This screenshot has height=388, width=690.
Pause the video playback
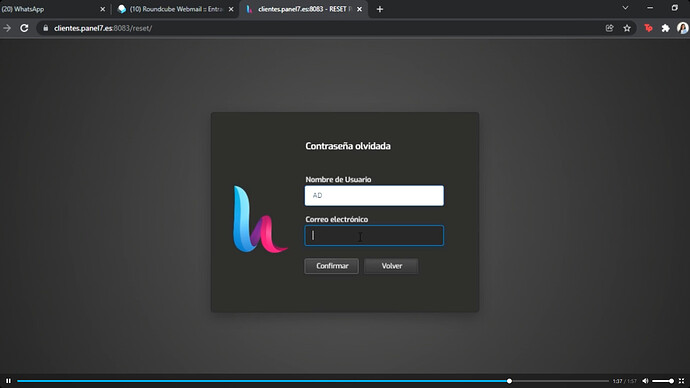click(8, 381)
